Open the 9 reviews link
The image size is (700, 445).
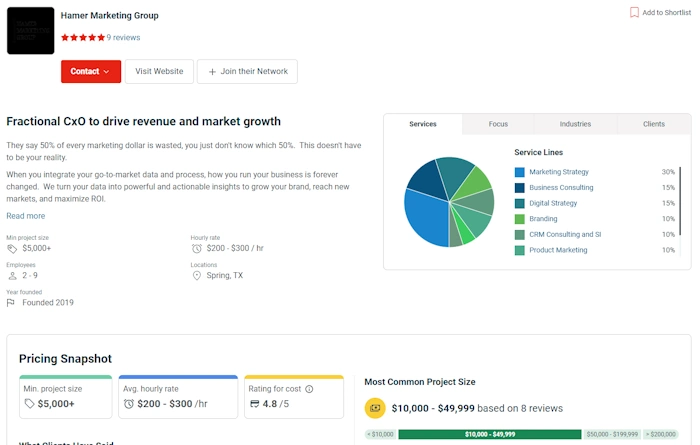click(x=123, y=37)
